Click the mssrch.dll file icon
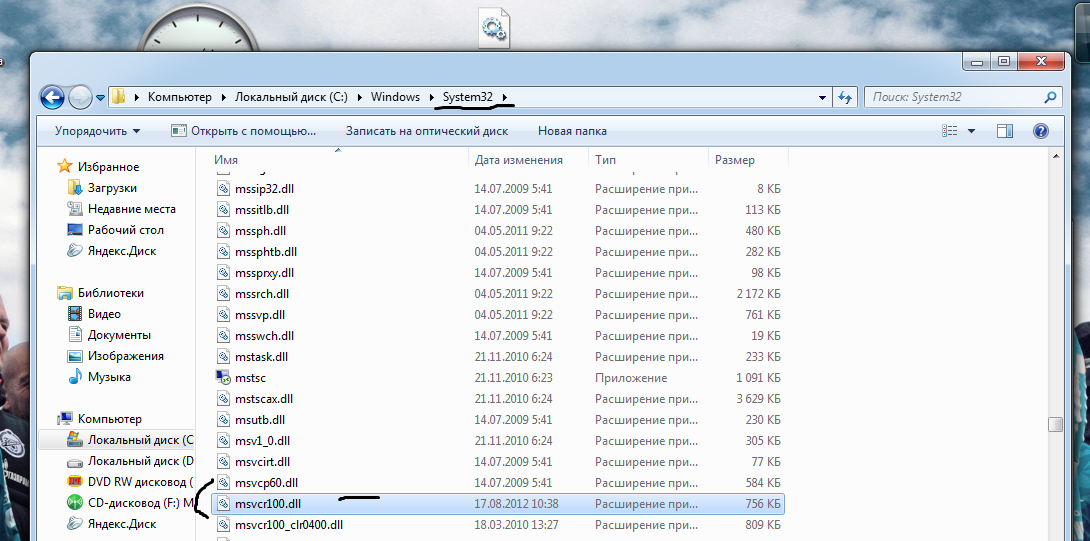Viewport: 1090px width, 541px height. tap(222, 293)
